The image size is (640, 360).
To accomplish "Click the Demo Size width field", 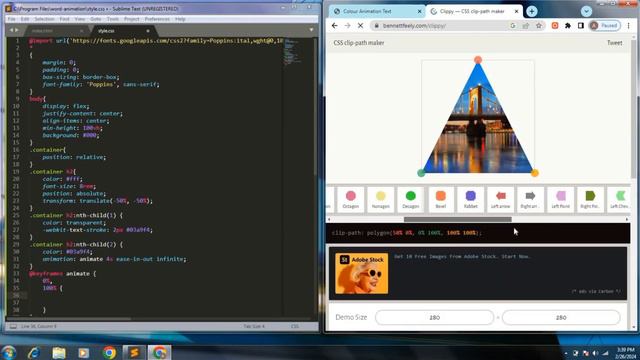I will (434, 317).
